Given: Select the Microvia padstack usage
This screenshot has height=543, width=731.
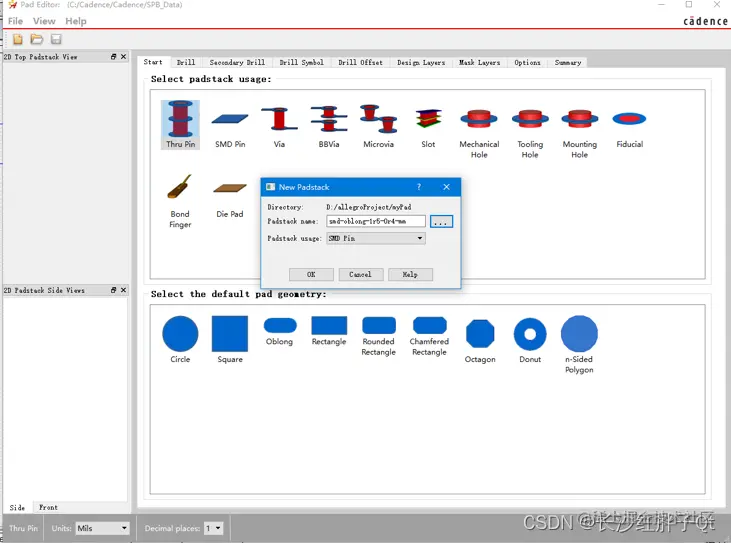Looking at the screenshot, I should (x=378, y=124).
